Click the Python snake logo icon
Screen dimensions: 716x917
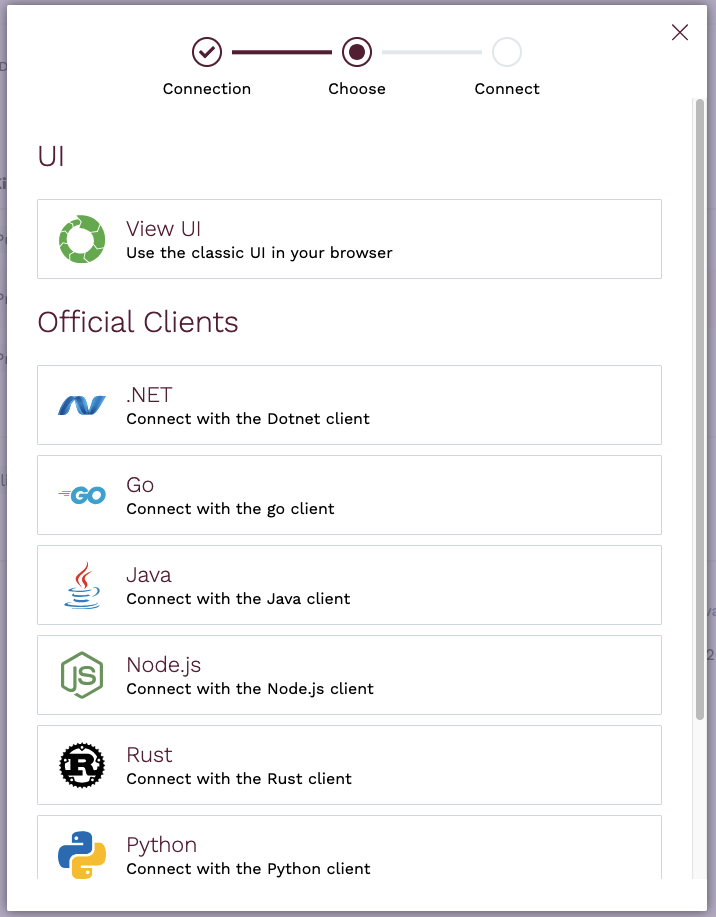point(82,854)
